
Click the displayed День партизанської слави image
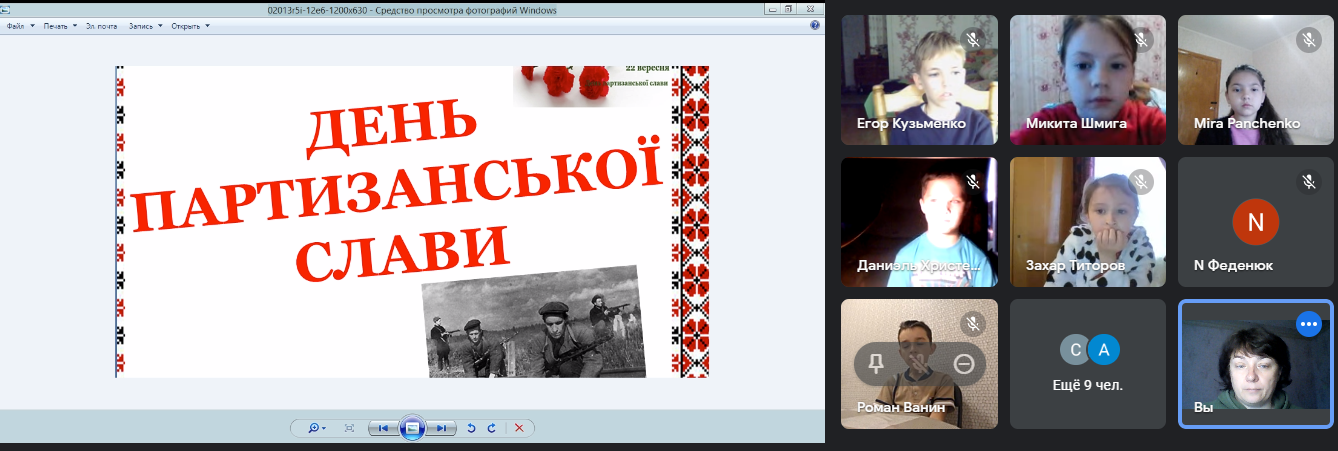point(412,222)
